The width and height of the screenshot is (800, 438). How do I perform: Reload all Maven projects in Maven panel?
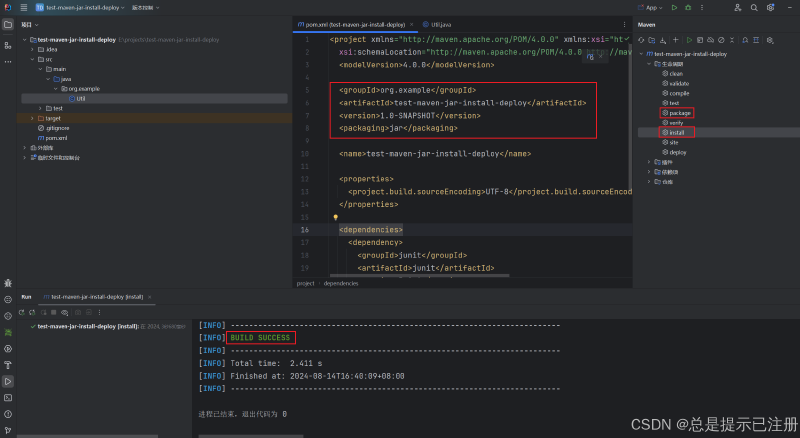click(x=641, y=40)
